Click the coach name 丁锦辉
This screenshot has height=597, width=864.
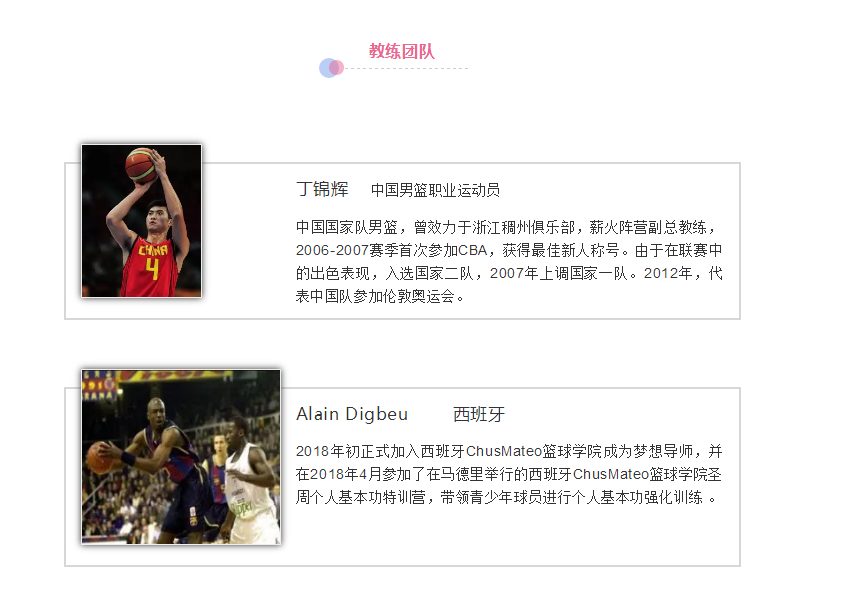click(322, 189)
